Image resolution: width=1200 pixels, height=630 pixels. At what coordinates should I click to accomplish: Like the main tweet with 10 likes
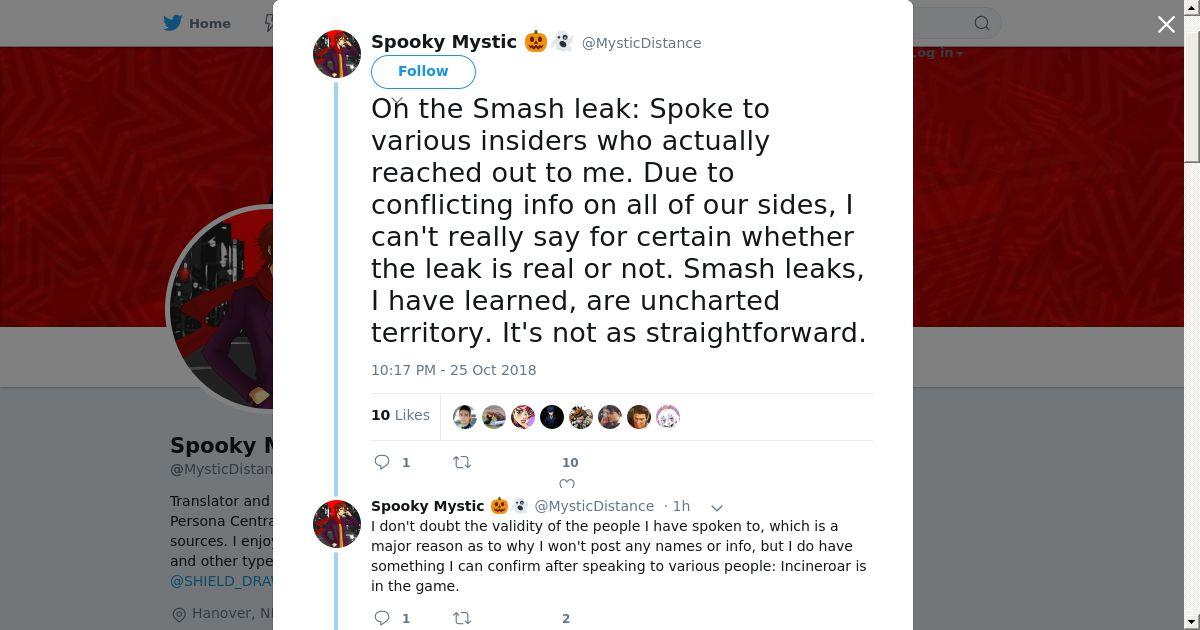click(567, 483)
